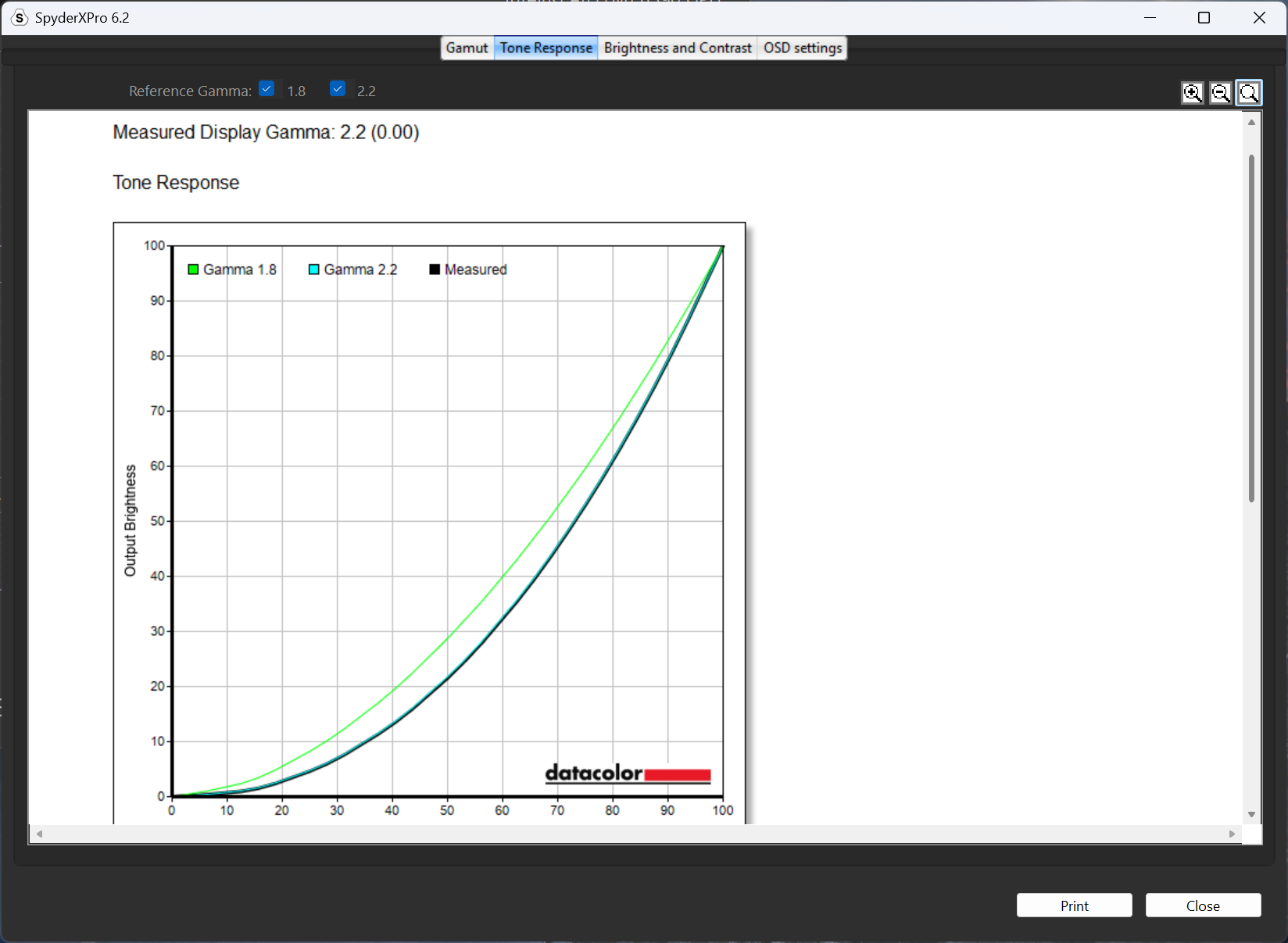Click the Gamma 2.2 legend label

click(x=361, y=270)
